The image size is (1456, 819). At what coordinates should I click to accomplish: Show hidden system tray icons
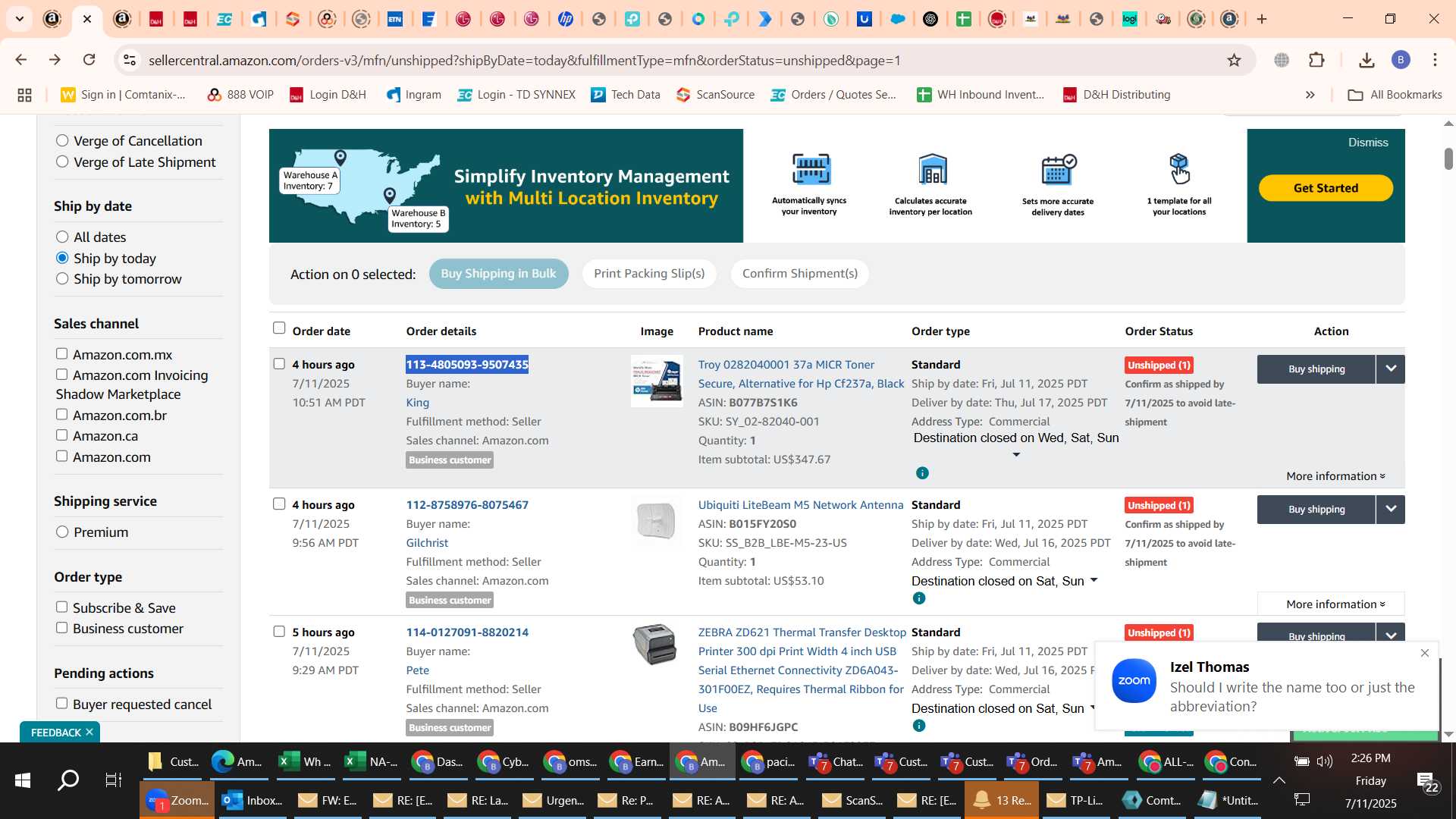1279,780
